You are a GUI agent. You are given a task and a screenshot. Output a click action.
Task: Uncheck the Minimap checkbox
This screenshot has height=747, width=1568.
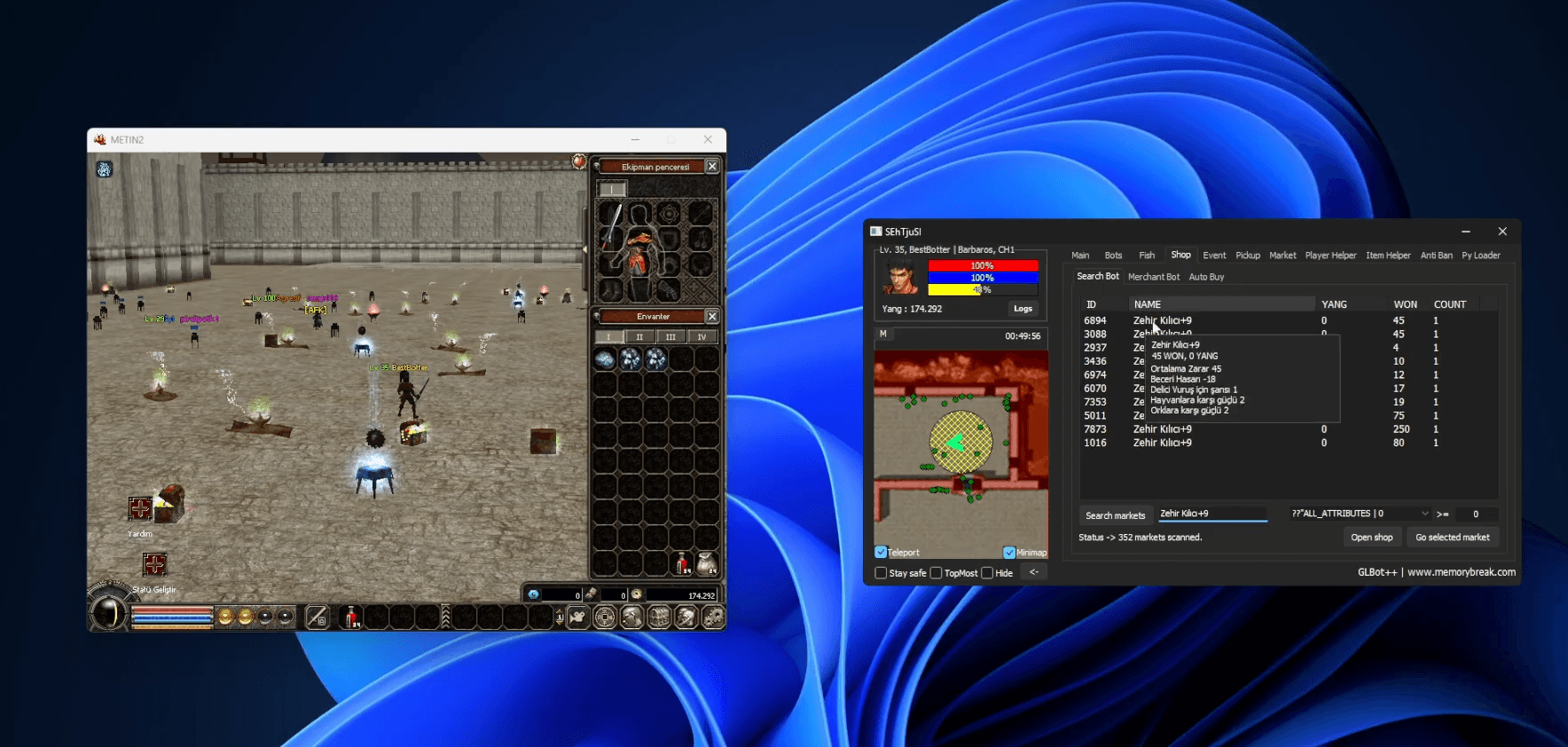coord(1009,552)
